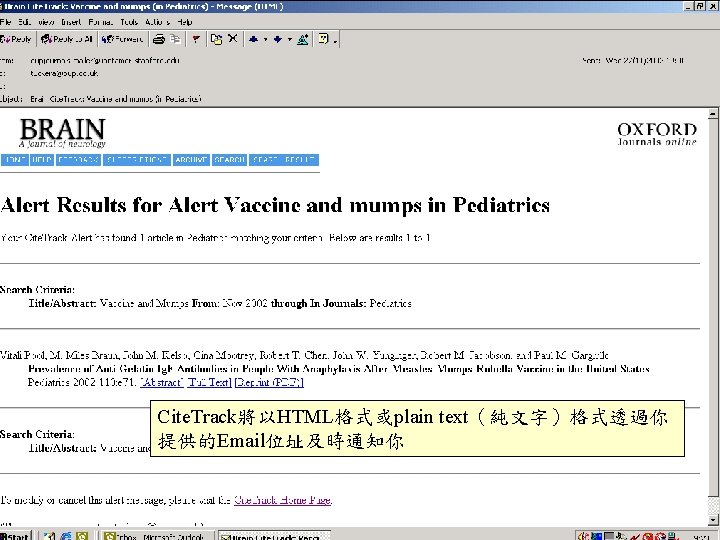Click Reply to All in toolbar
This screenshot has height=540, width=720.
click(x=67, y=39)
